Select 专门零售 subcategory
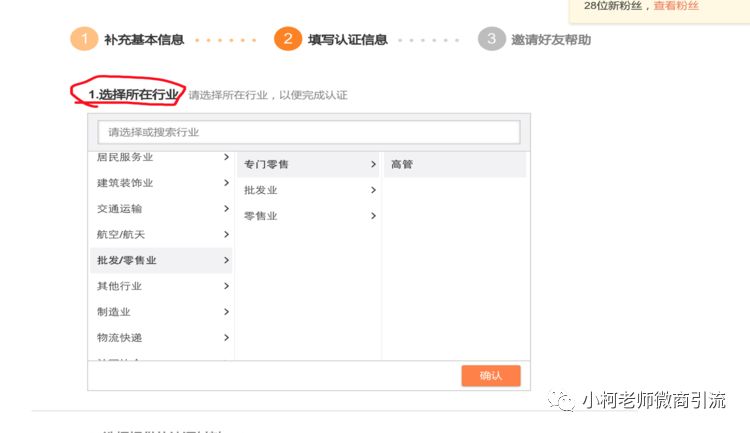750x433 pixels. click(x=266, y=164)
